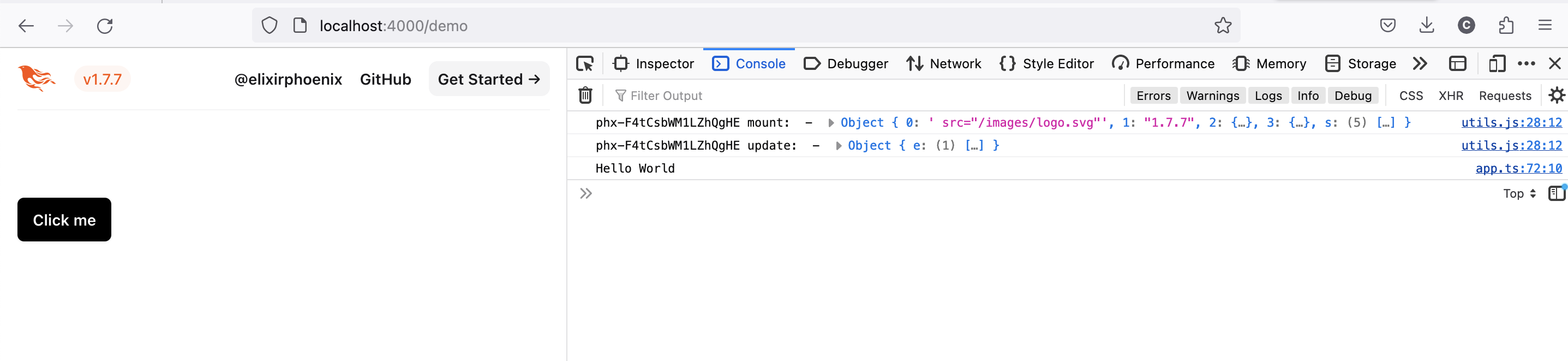Close the developer tools panel

[x=1554, y=63]
